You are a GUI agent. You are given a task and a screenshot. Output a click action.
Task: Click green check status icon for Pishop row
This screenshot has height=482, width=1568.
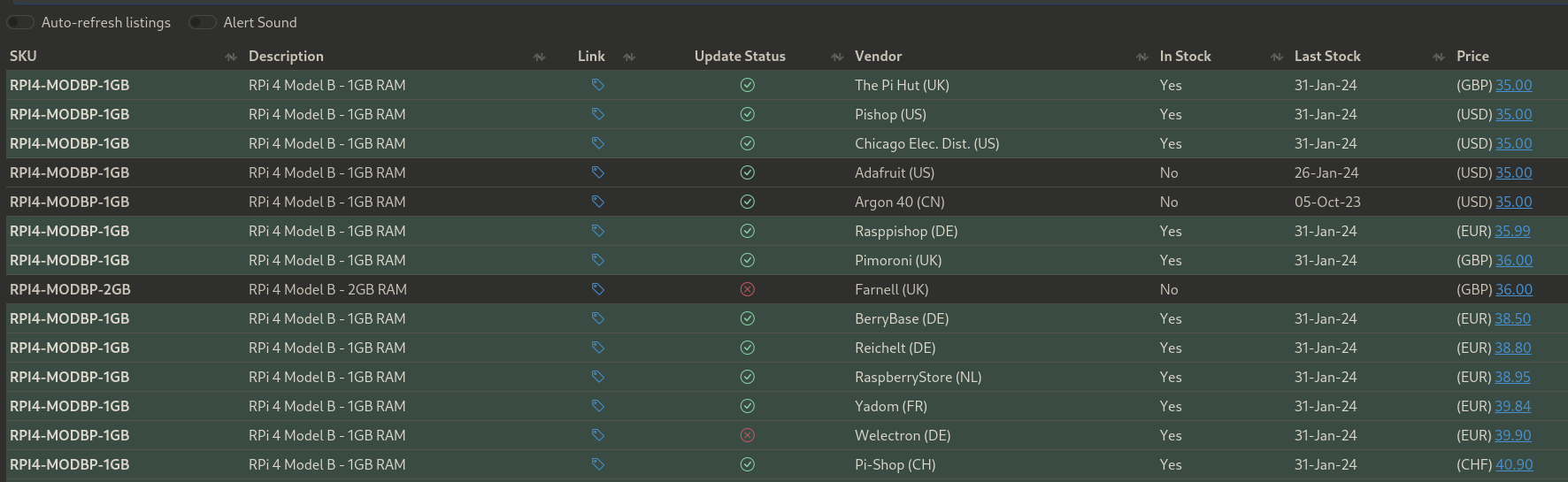[748, 114]
